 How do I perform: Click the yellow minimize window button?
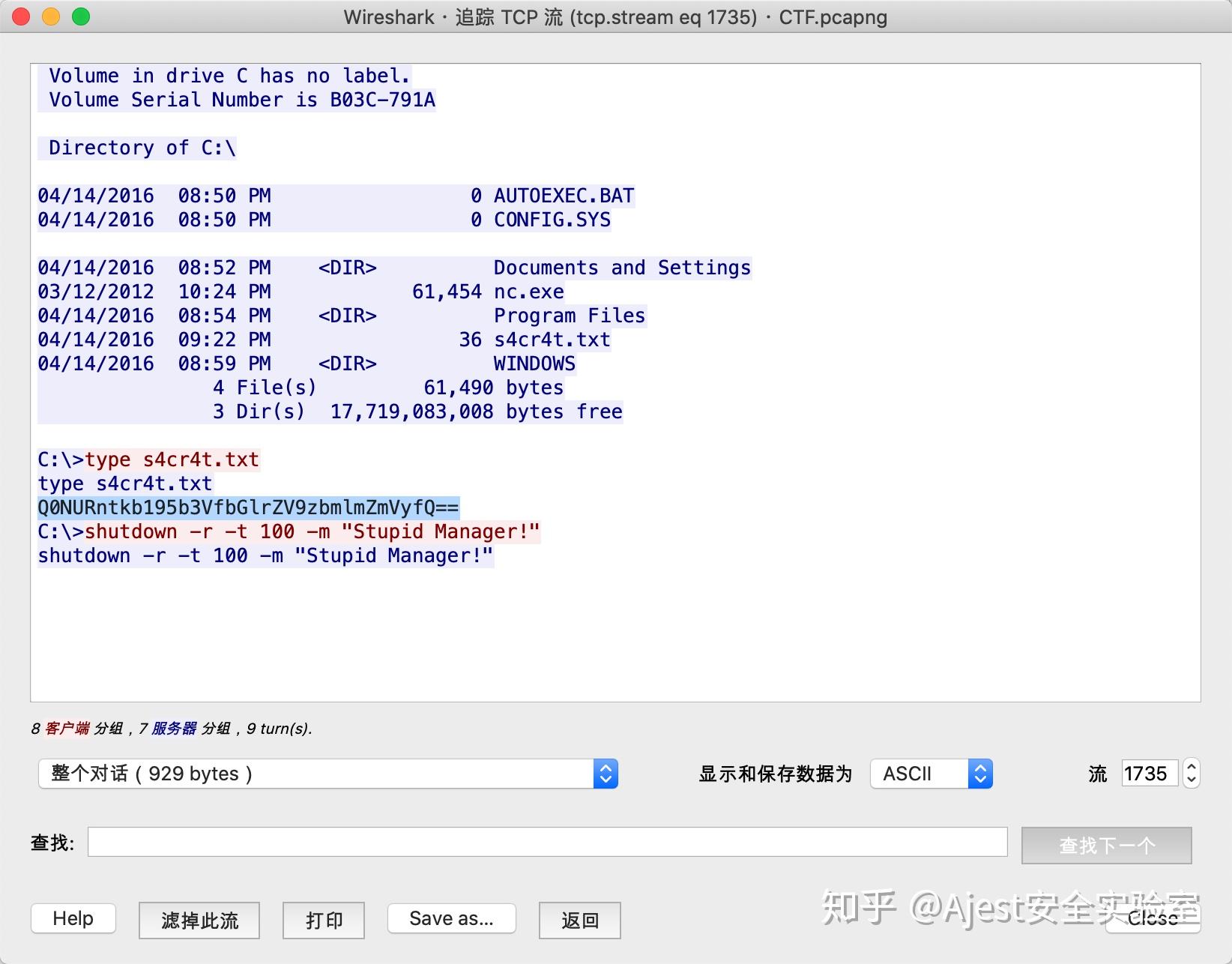pos(51,16)
